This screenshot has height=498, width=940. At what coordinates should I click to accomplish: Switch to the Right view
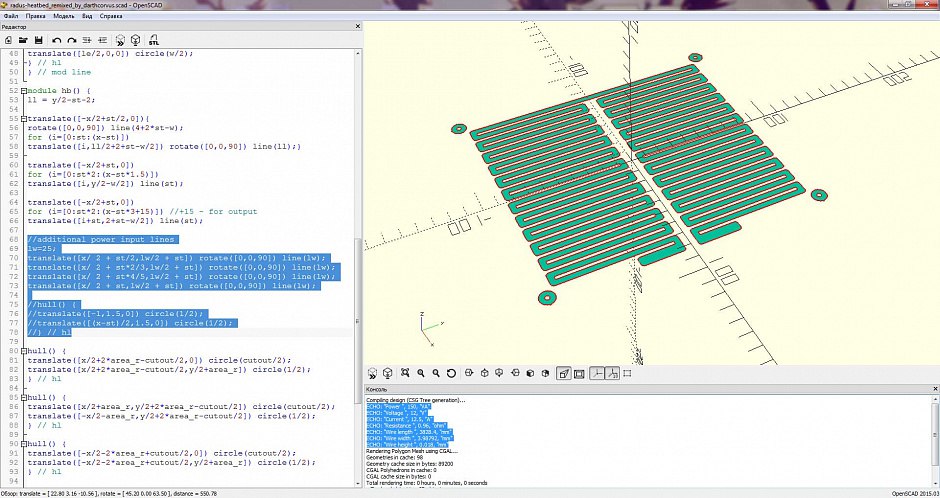pos(469,373)
